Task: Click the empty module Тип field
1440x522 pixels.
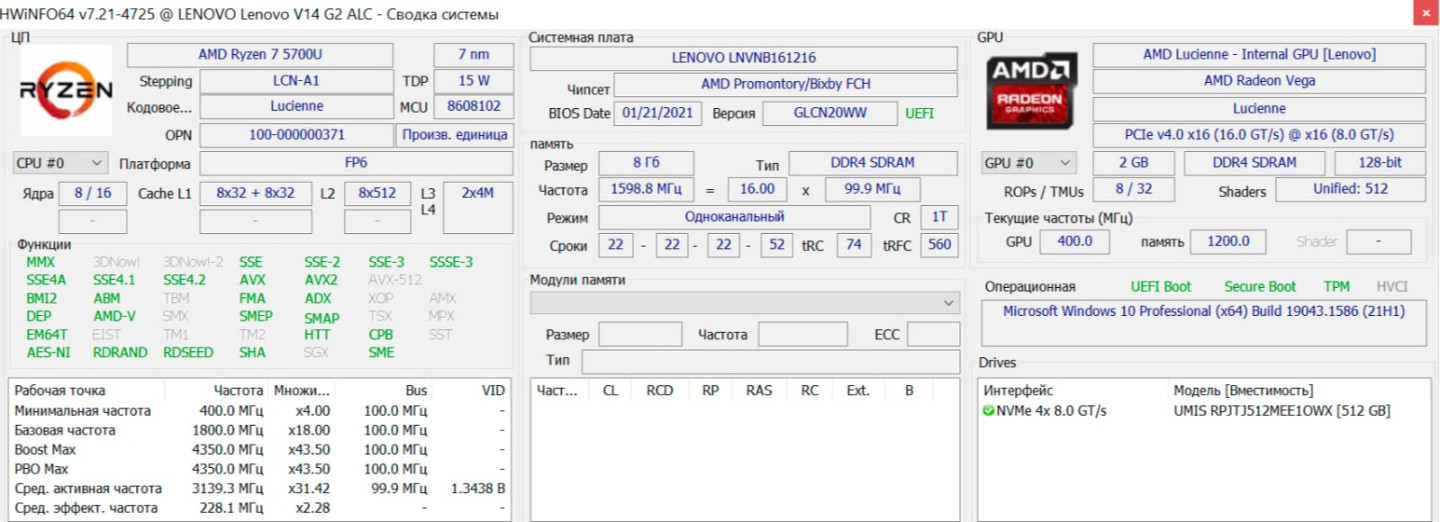Action: [770, 360]
